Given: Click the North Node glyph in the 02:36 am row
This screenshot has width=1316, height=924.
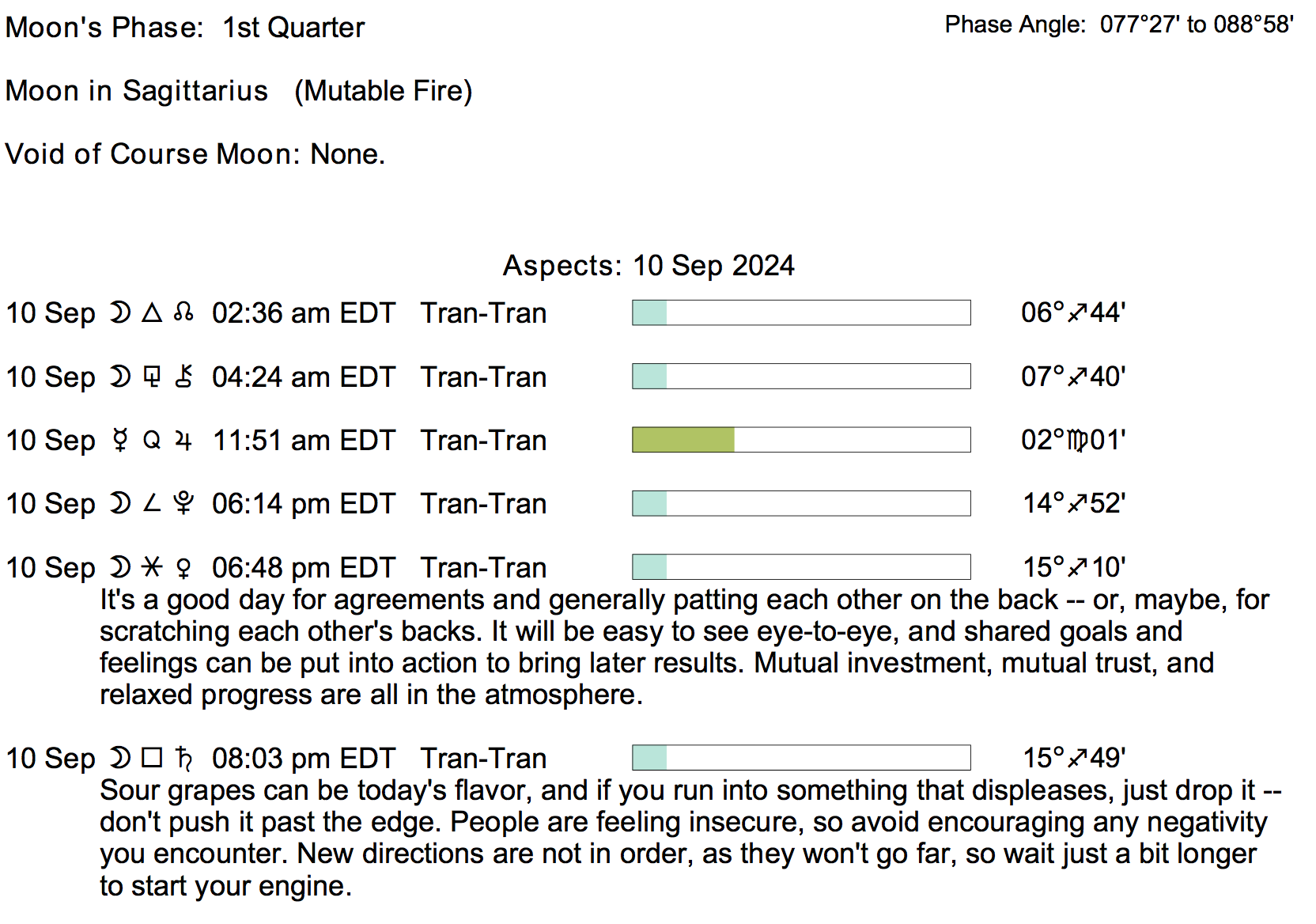Looking at the screenshot, I should point(183,313).
